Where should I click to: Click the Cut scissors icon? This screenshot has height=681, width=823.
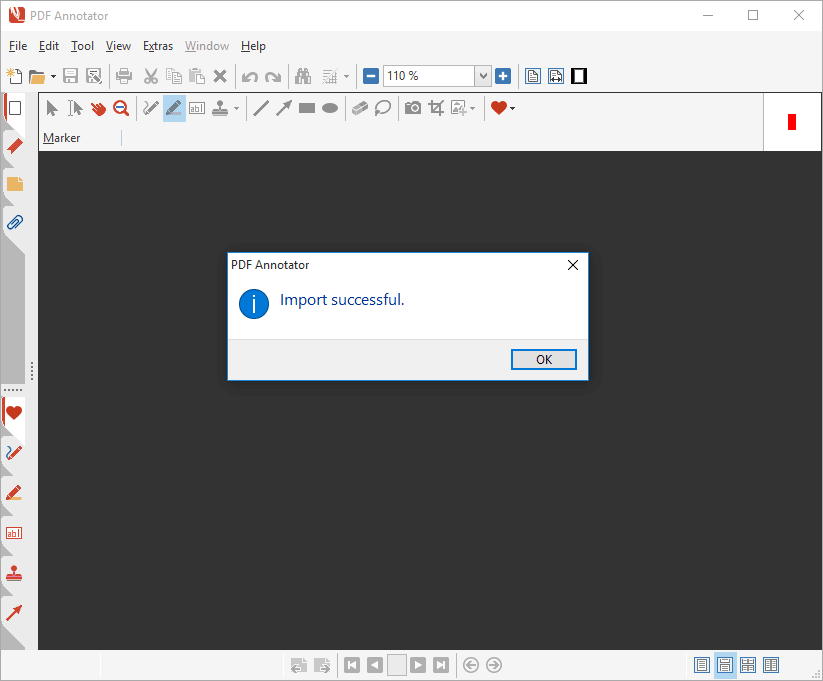(151, 76)
